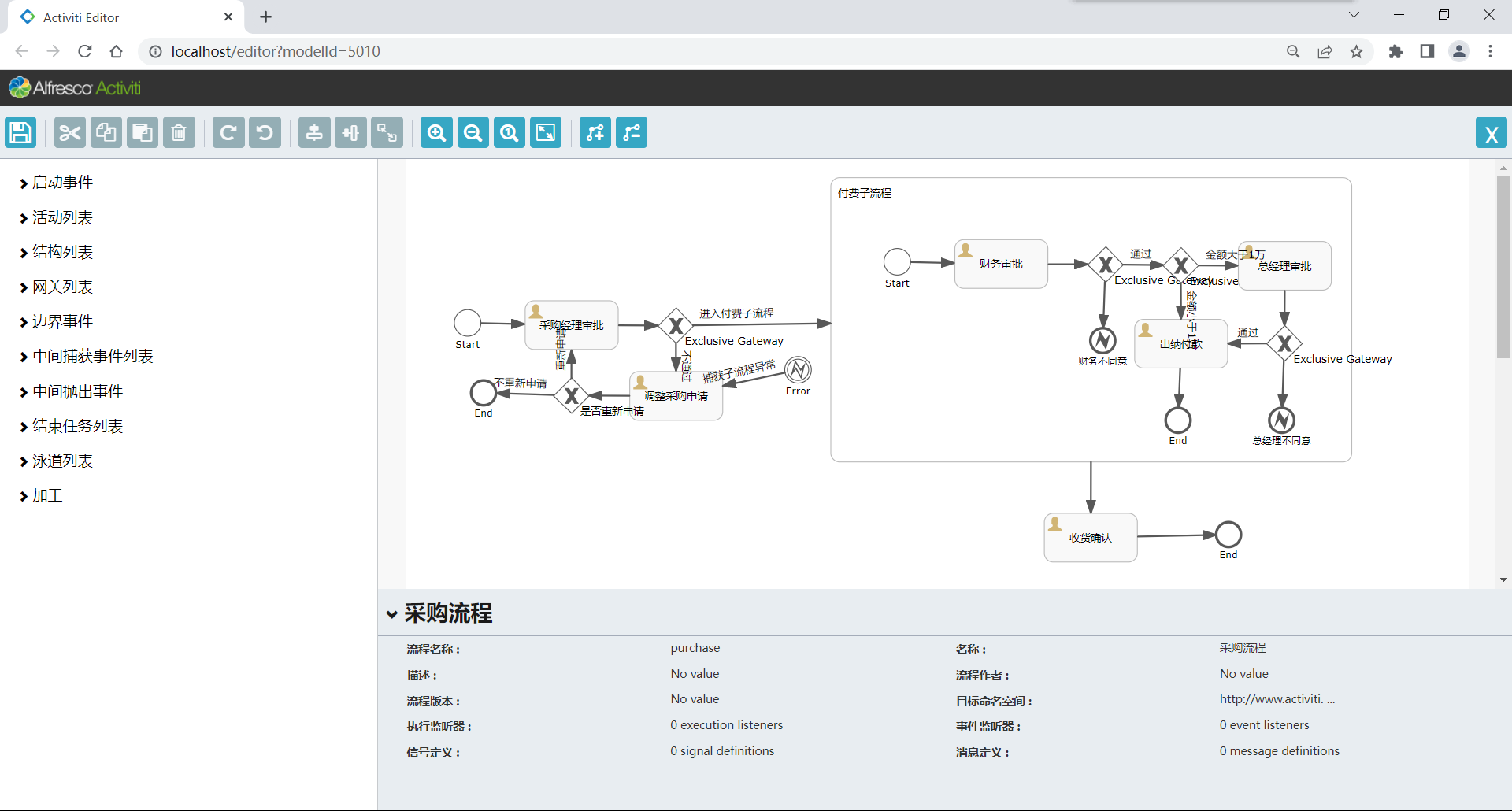Expand the 加工 palette group
The image size is (1512, 811).
click(40, 496)
